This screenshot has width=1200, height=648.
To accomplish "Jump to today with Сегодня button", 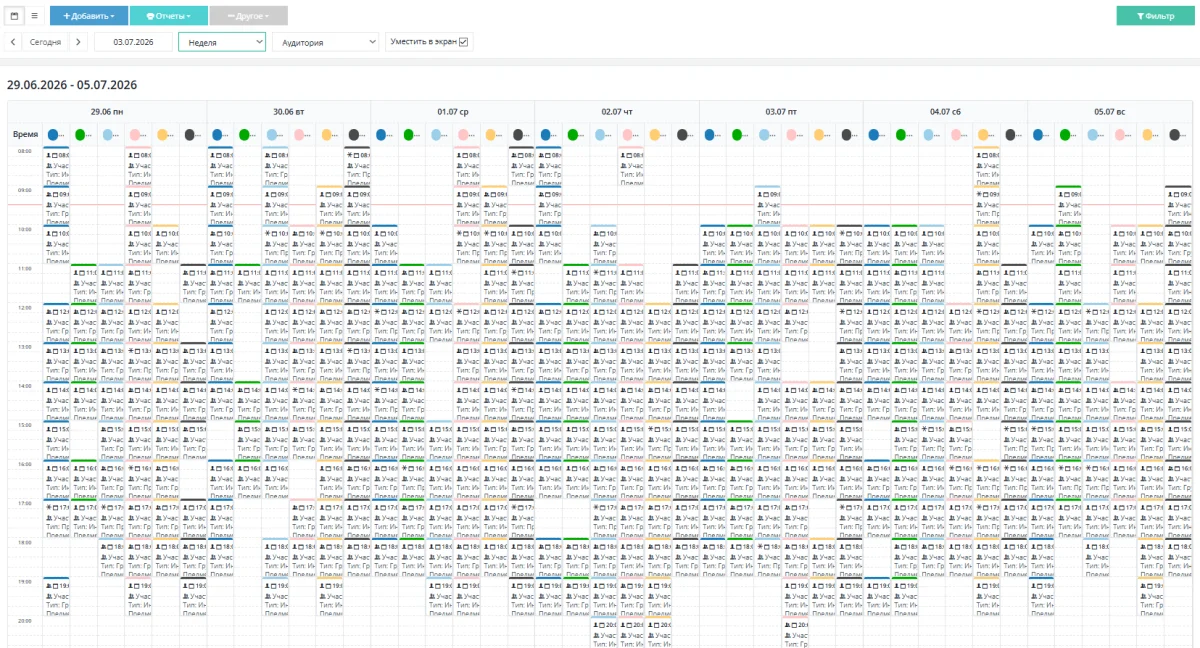I will pos(45,42).
